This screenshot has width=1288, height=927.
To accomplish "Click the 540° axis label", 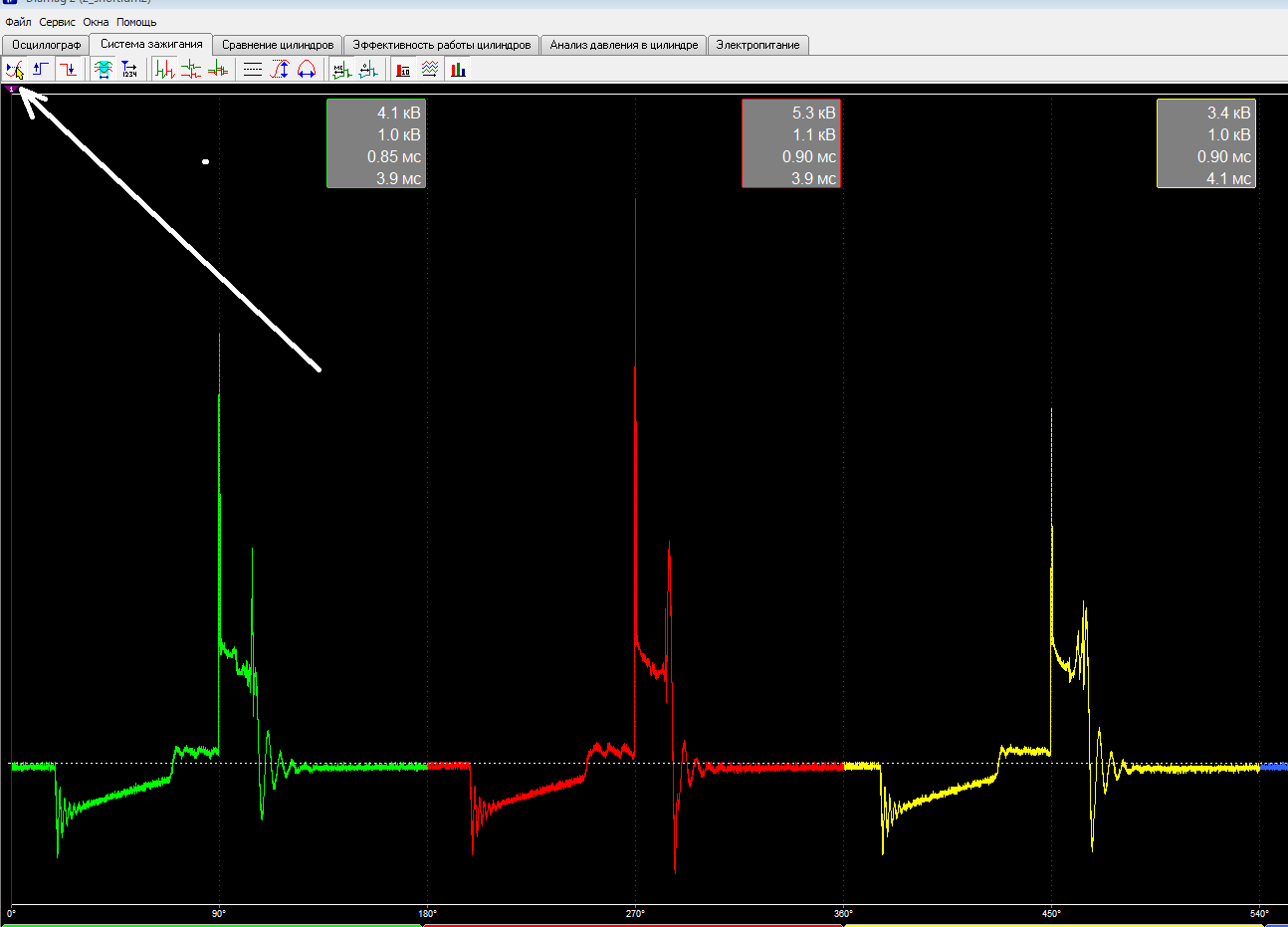I will click(x=1259, y=913).
